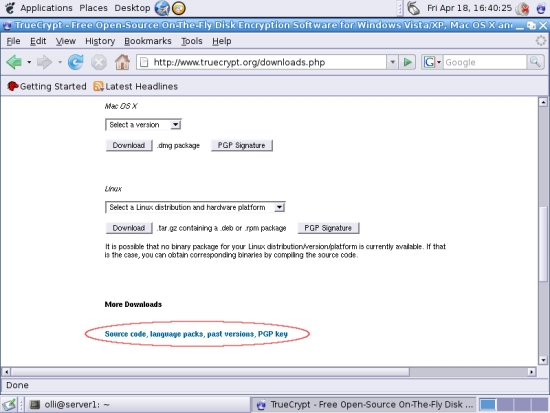Expand the Linux distribution and platform dropdown

click(x=195, y=207)
